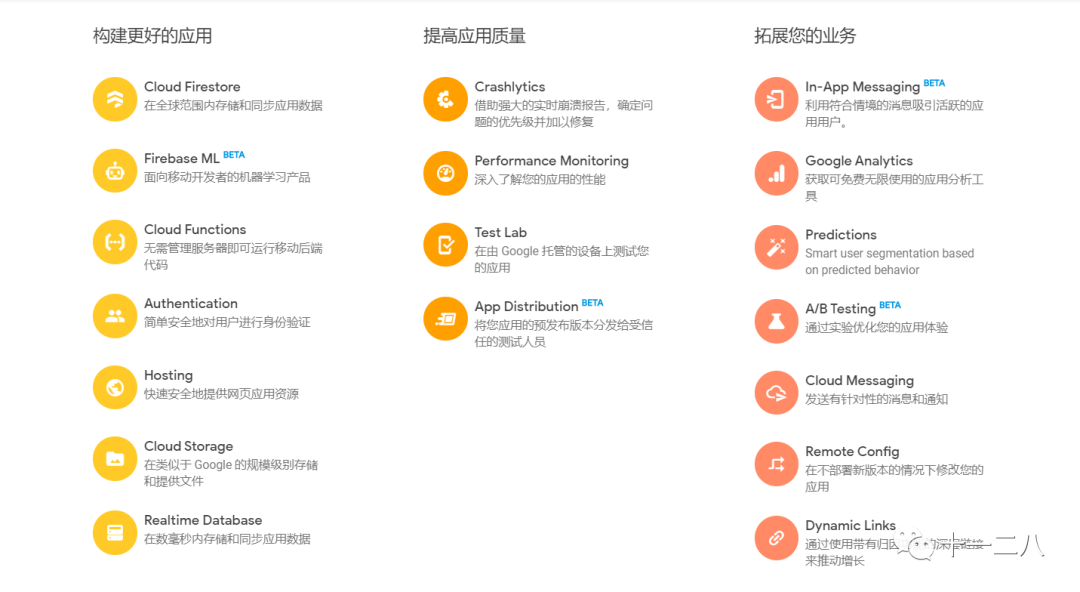Select the Google Analytics chart icon
Screen dimensions: 1080x592
click(x=776, y=173)
